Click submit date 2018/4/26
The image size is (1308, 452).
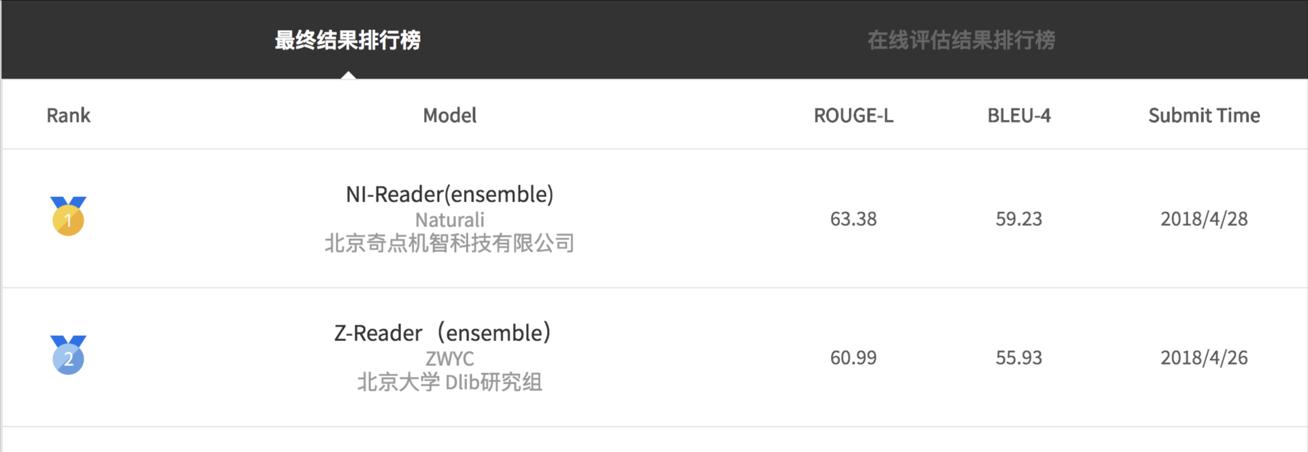pos(1204,358)
